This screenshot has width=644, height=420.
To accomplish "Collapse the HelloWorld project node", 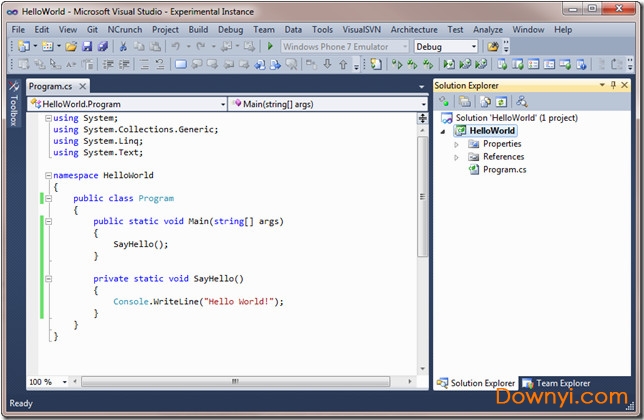I will point(445,131).
